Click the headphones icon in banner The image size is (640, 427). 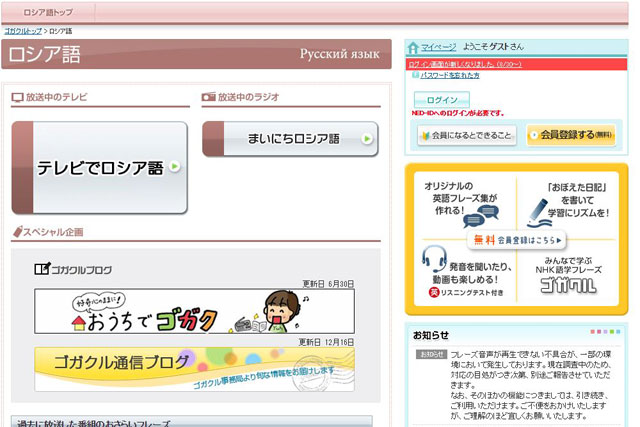[434, 258]
